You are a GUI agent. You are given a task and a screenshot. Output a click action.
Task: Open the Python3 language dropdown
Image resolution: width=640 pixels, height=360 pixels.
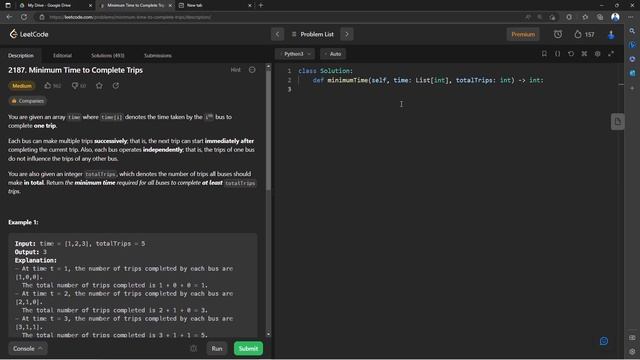(296, 54)
